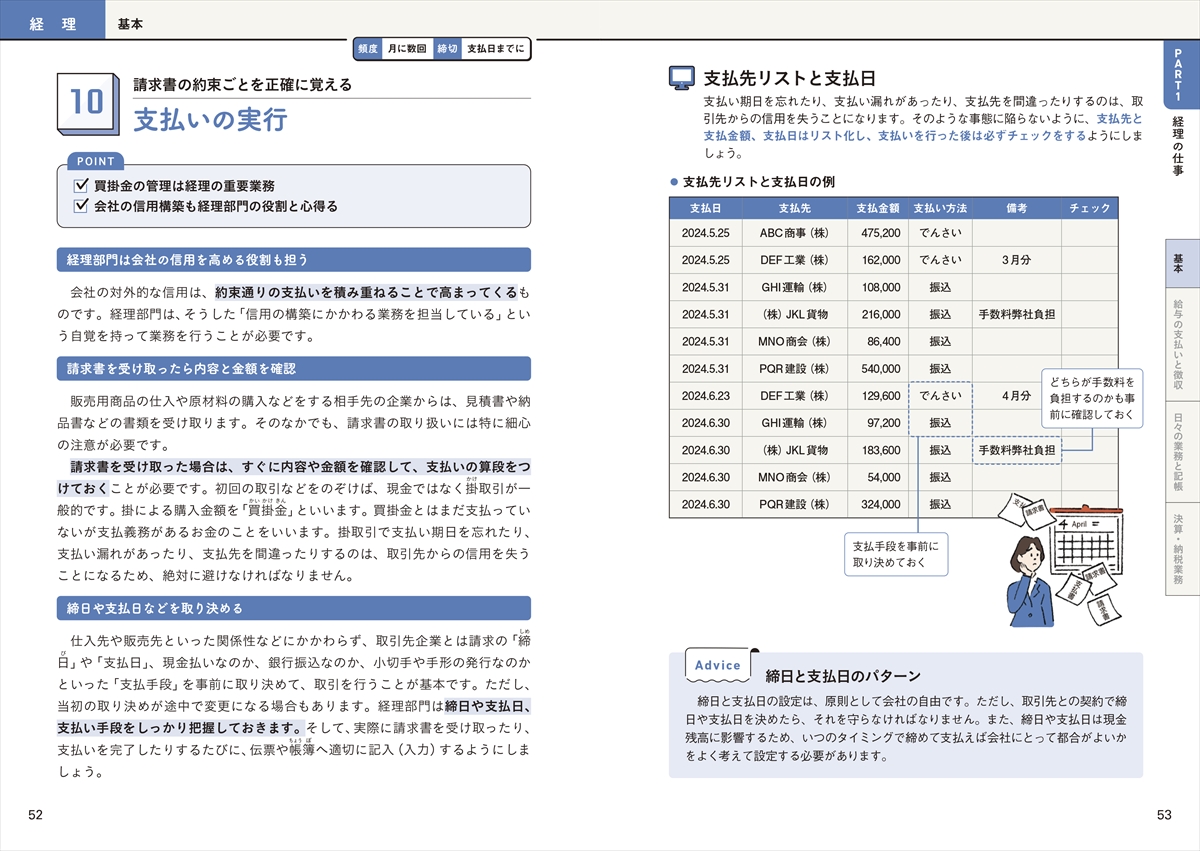Viewport: 1200px width, 851px height.
Task: Click the 締切 tag
Action: coord(446,49)
